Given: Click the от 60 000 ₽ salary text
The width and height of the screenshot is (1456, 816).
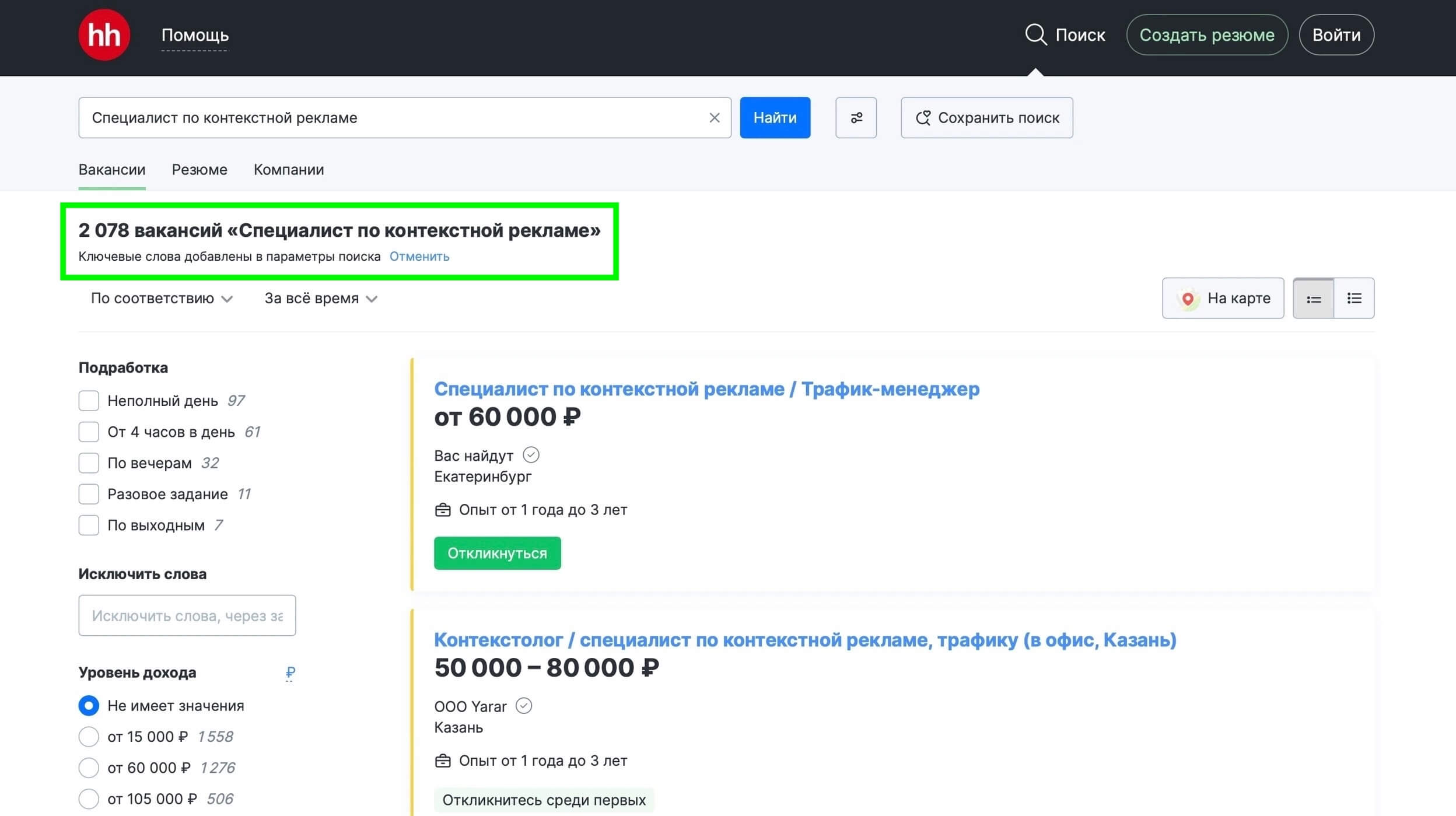Looking at the screenshot, I should point(508,417).
